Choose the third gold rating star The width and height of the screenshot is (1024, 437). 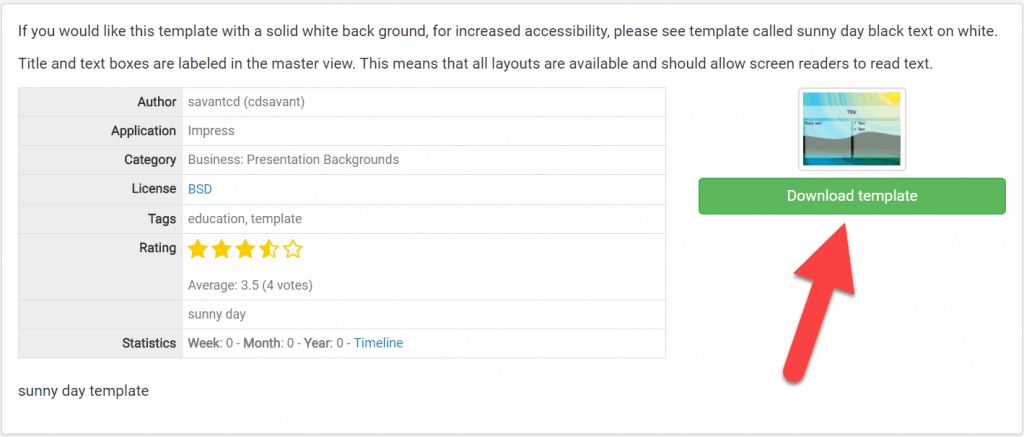pos(246,250)
